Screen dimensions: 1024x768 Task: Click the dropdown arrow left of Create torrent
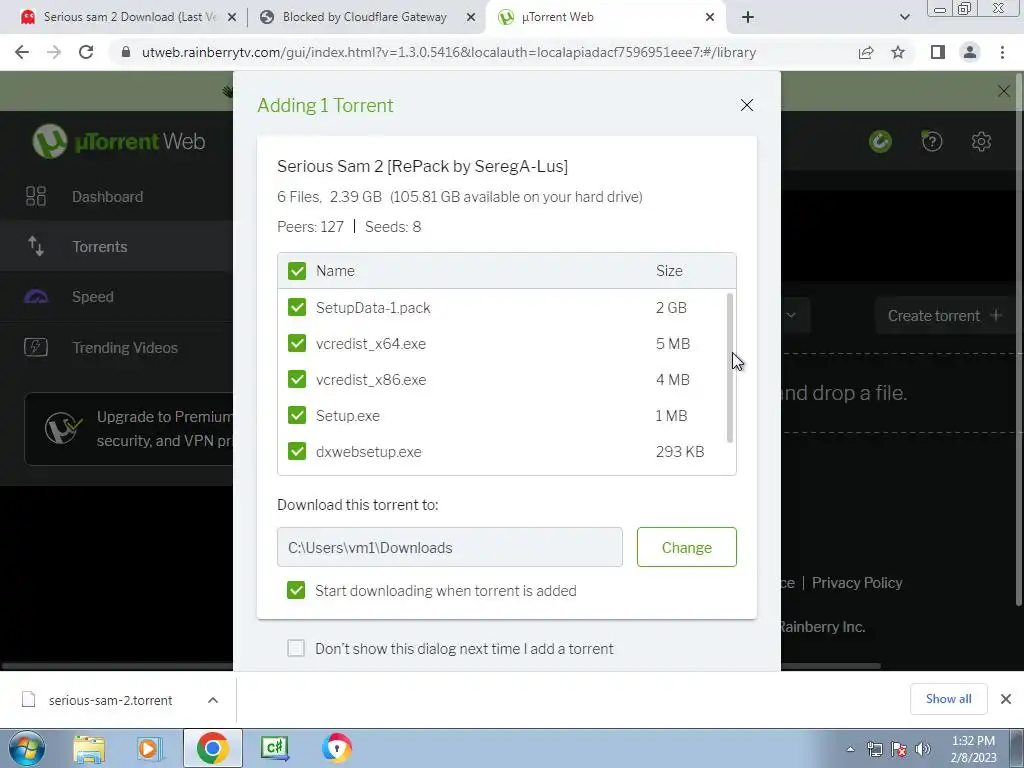point(791,315)
